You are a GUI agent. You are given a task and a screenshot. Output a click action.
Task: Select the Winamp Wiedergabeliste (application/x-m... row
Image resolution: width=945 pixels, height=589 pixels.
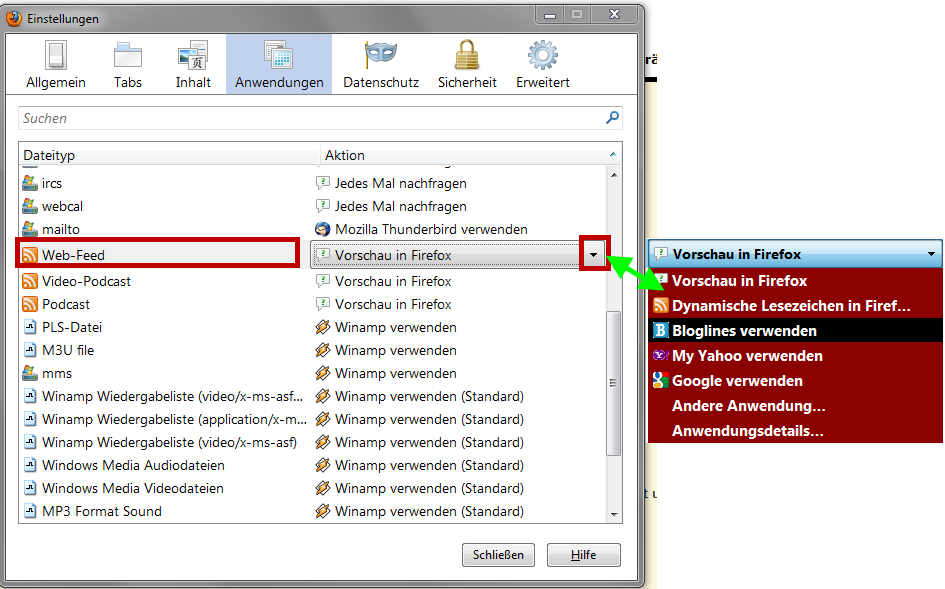174,419
